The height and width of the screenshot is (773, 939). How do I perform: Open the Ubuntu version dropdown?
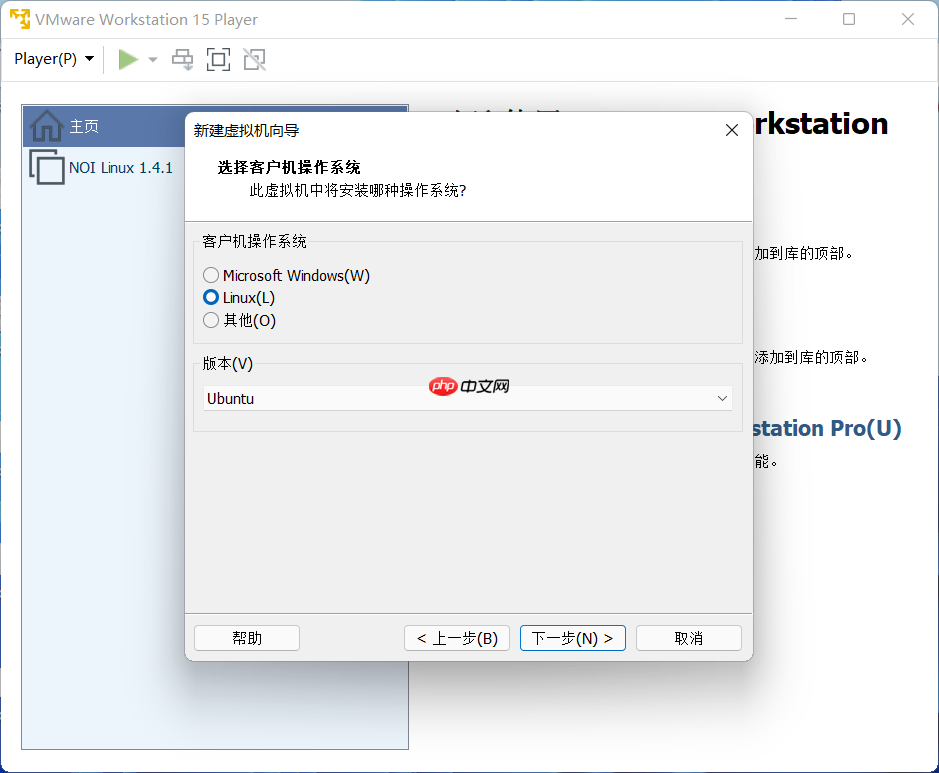(721, 398)
